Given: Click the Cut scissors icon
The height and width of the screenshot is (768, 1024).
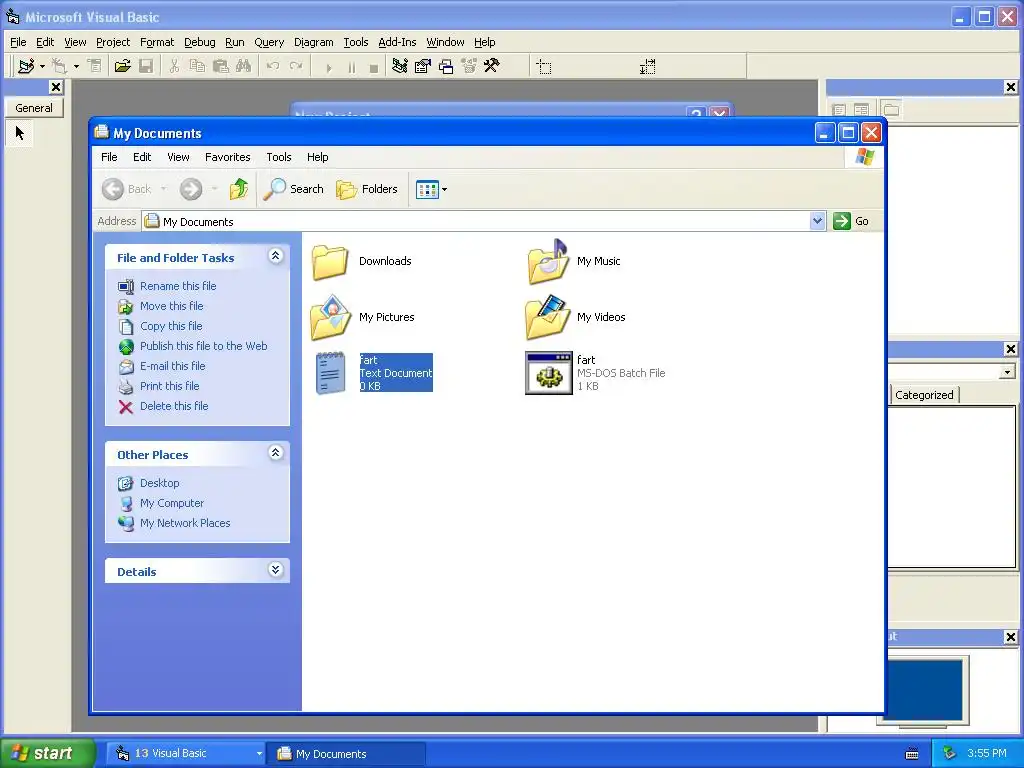Looking at the screenshot, I should click(174, 66).
